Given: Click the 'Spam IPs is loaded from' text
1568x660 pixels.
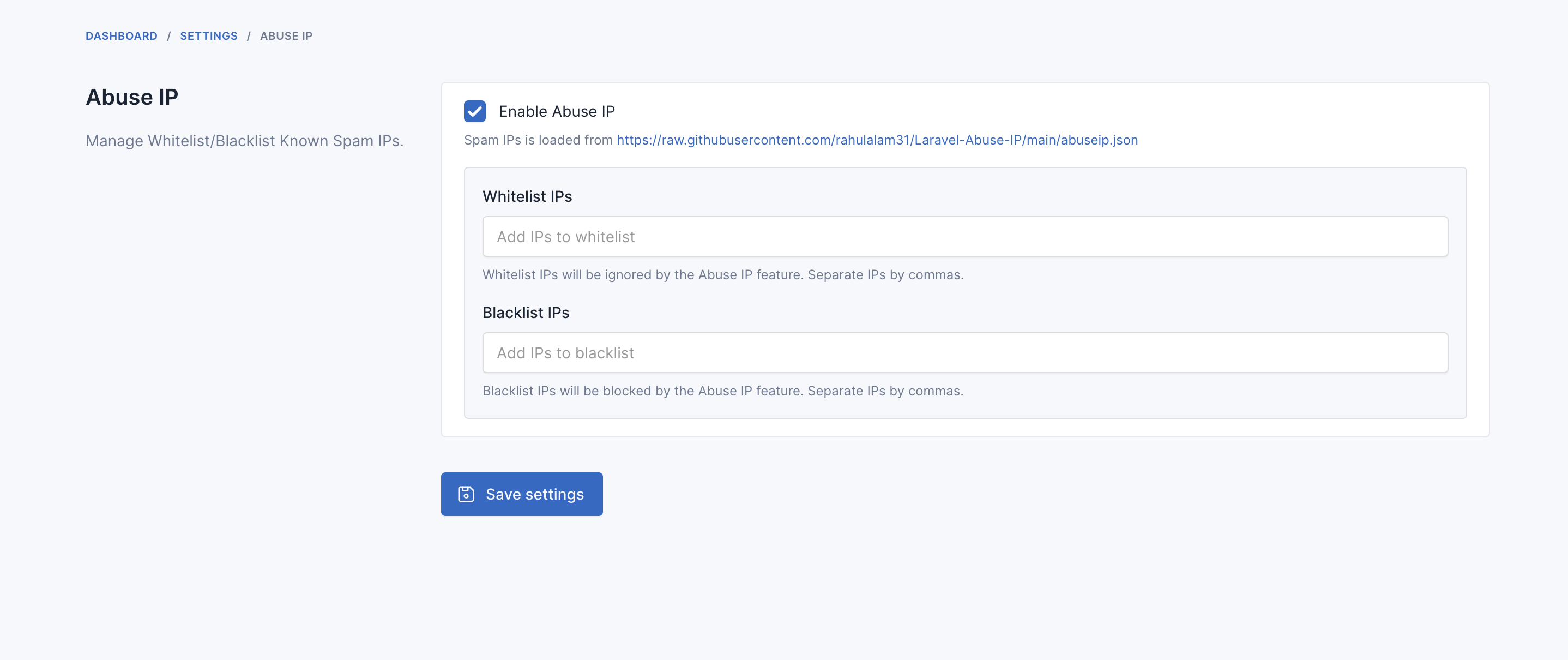Looking at the screenshot, I should tap(538, 140).
